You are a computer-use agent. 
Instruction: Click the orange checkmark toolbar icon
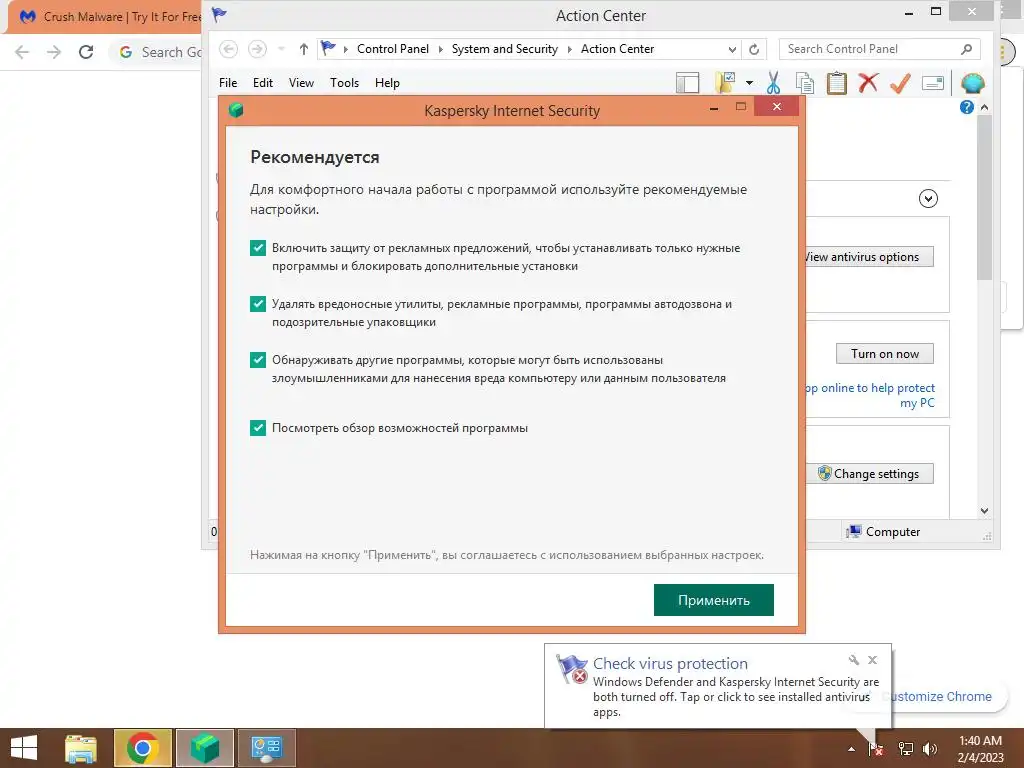901,83
